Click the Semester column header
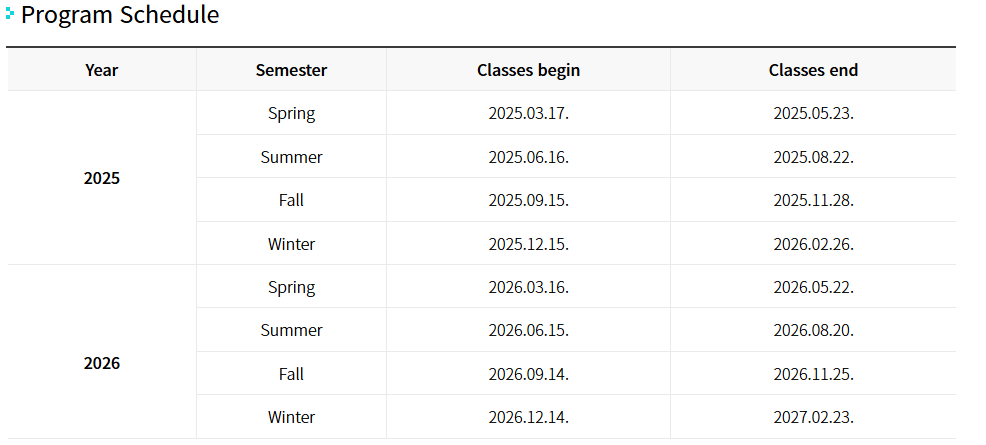986x445 pixels. [x=291, y=70]
